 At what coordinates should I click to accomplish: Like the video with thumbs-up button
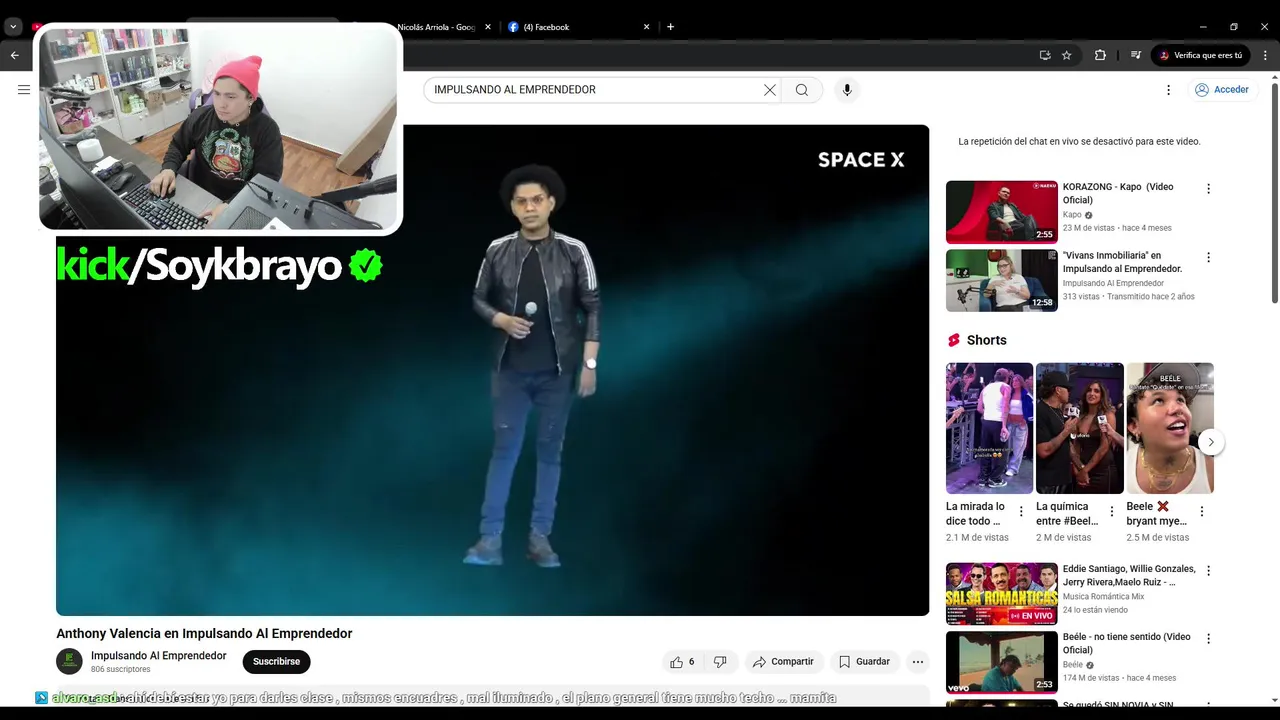pos(683,662)
